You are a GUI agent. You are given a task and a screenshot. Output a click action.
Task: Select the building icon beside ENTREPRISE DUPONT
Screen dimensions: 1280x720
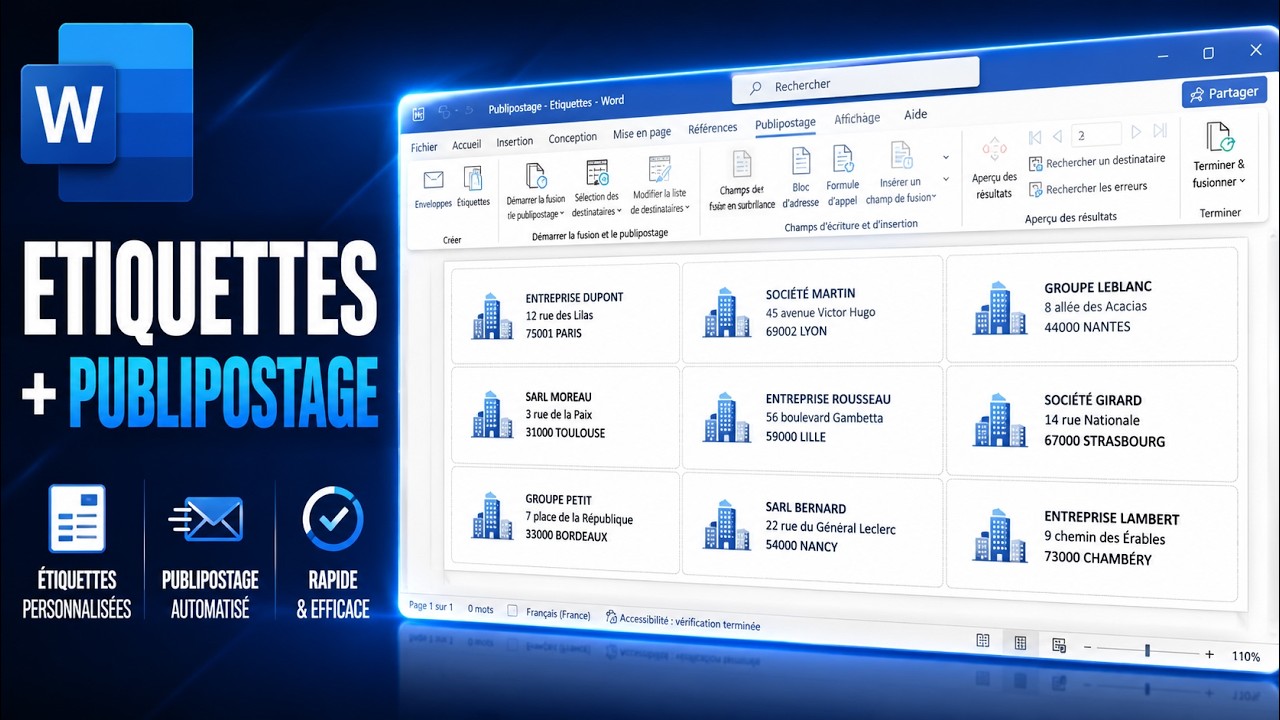(x=492, y=316)
